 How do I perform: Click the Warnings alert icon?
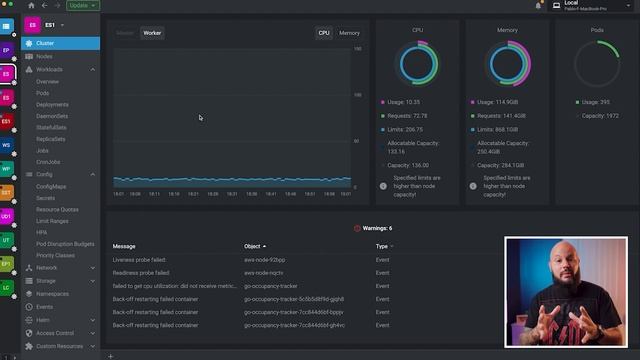(x=357, y=228)
